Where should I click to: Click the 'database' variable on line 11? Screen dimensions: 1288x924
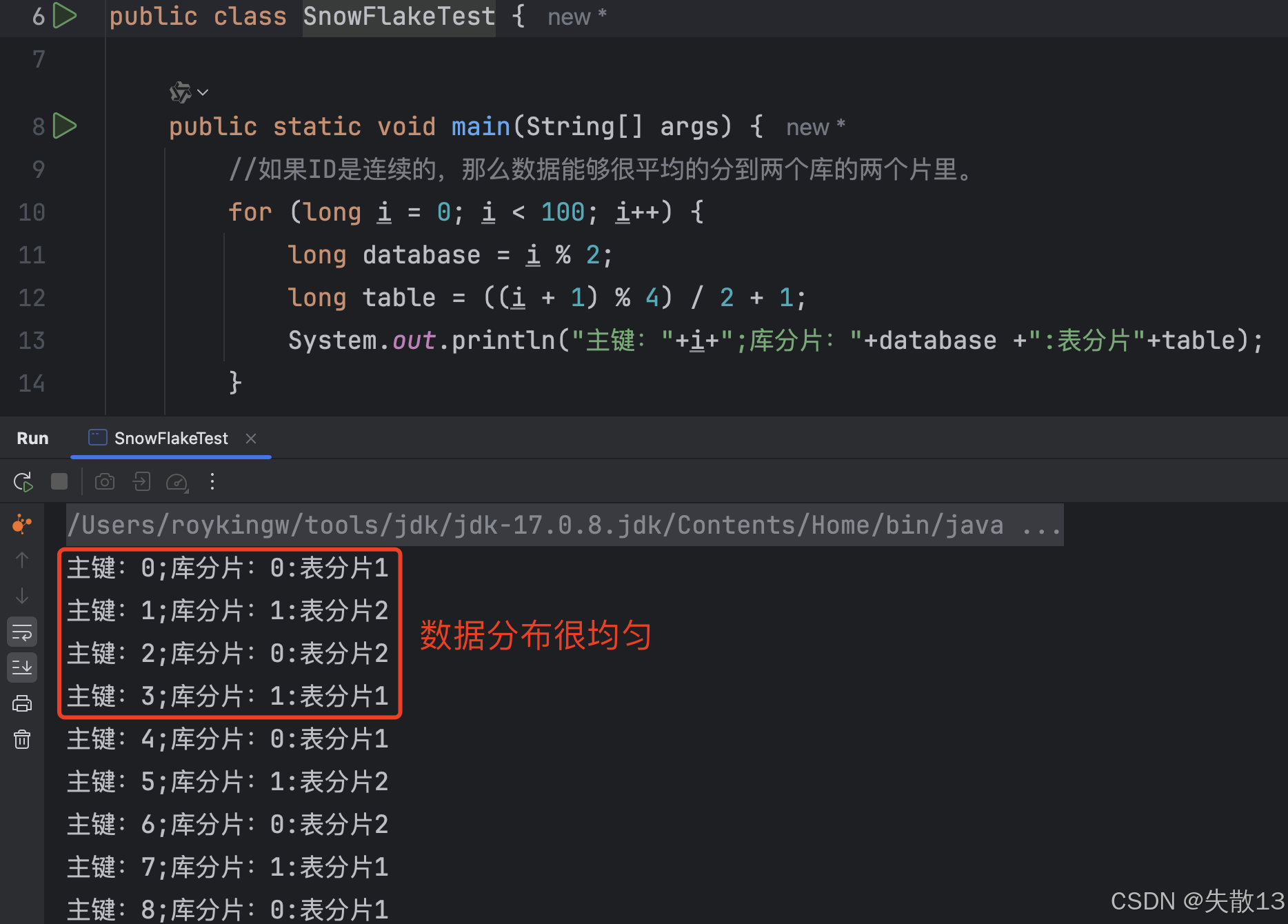[421, 255]
